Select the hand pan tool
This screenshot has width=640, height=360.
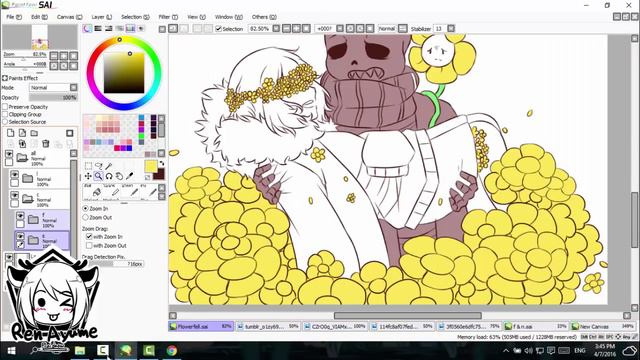coord(119,176)
